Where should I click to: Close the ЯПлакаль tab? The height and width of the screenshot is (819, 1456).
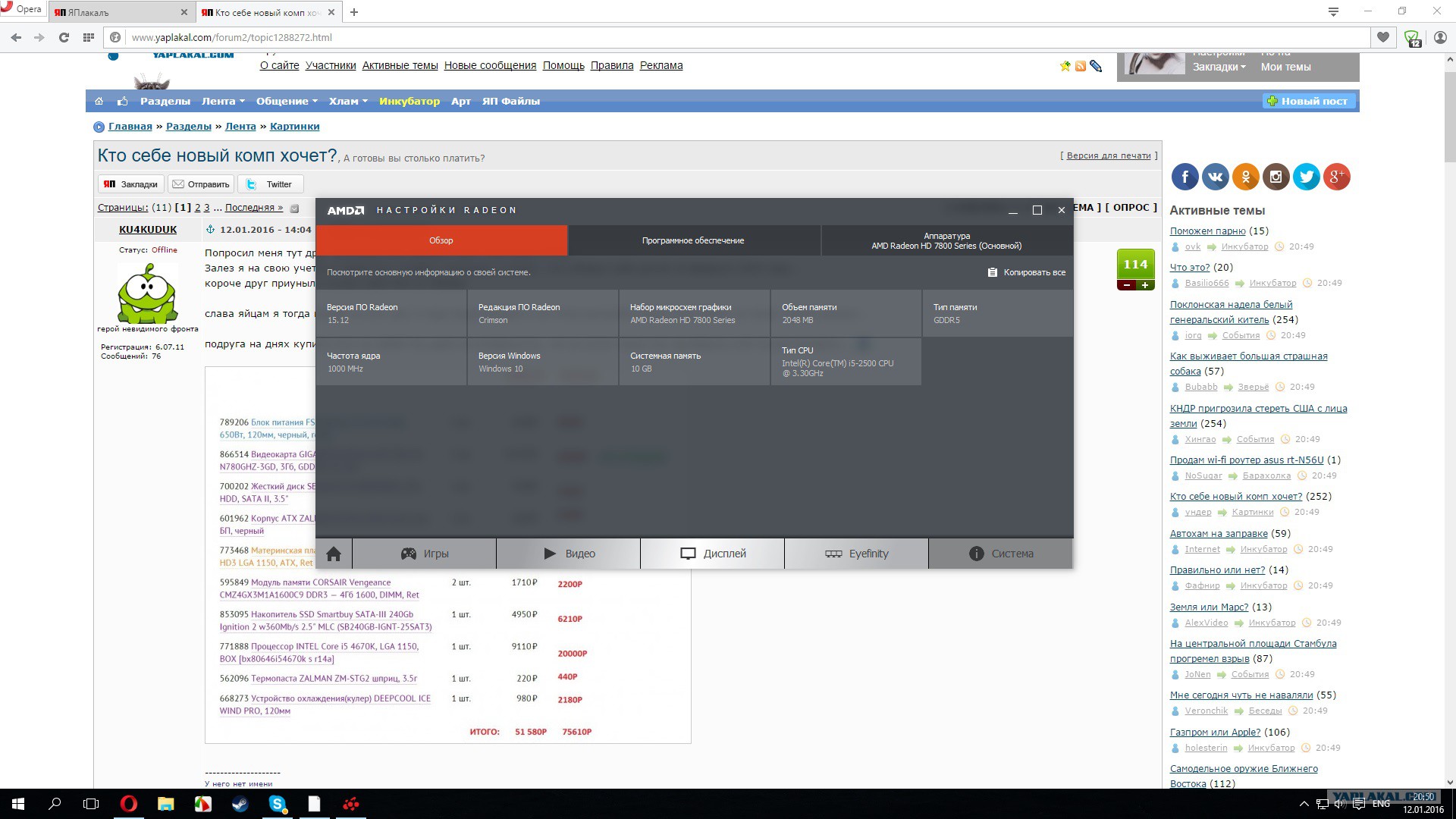(184, 12)
